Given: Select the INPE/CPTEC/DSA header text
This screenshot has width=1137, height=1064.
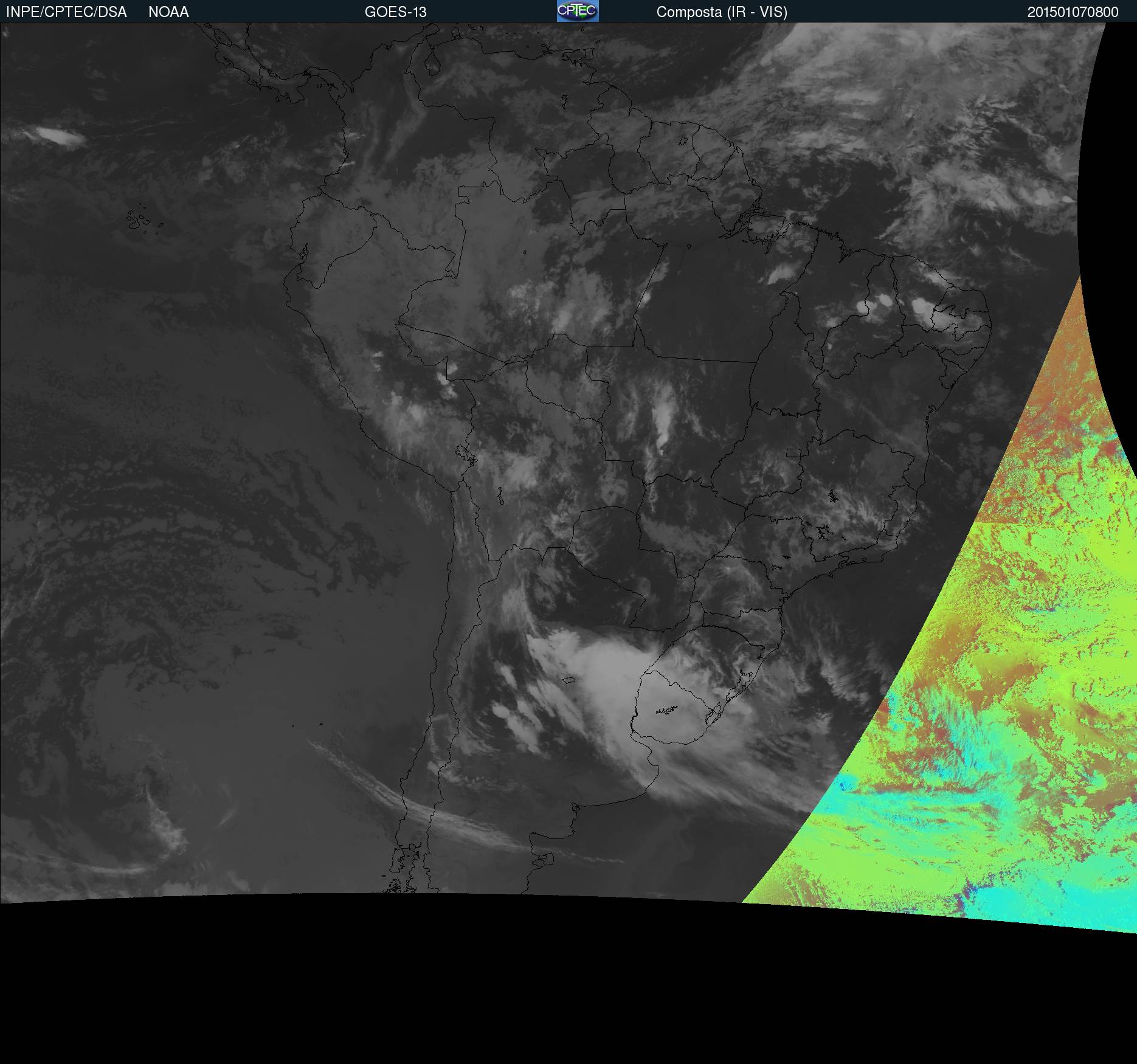Looking at the screenshot, I should pyautogui.click(x=66, y=12).
